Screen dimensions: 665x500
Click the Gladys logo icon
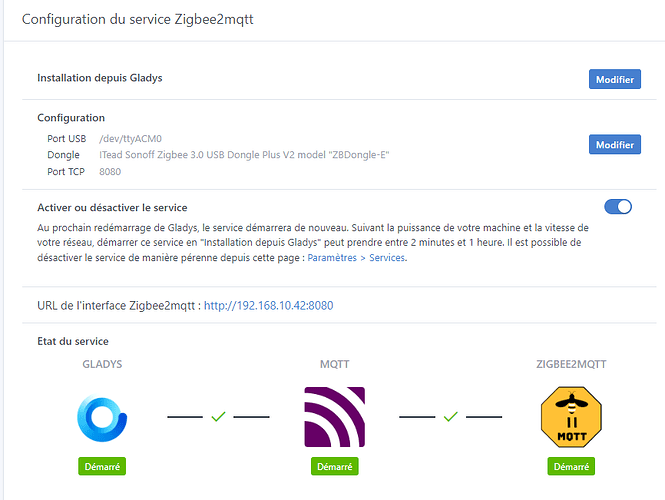tap(102, 416)
